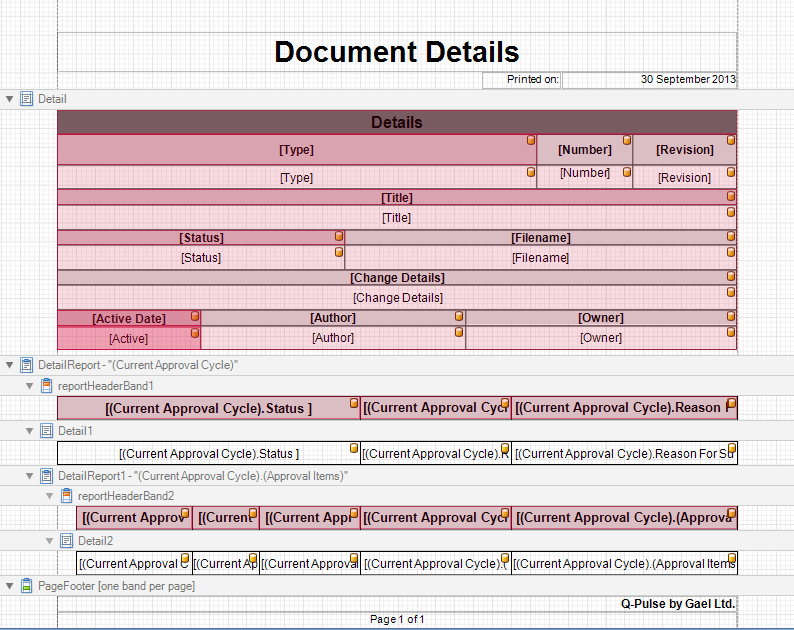Select the Detail2 Approval Items value cell

[x=624, y=563]
